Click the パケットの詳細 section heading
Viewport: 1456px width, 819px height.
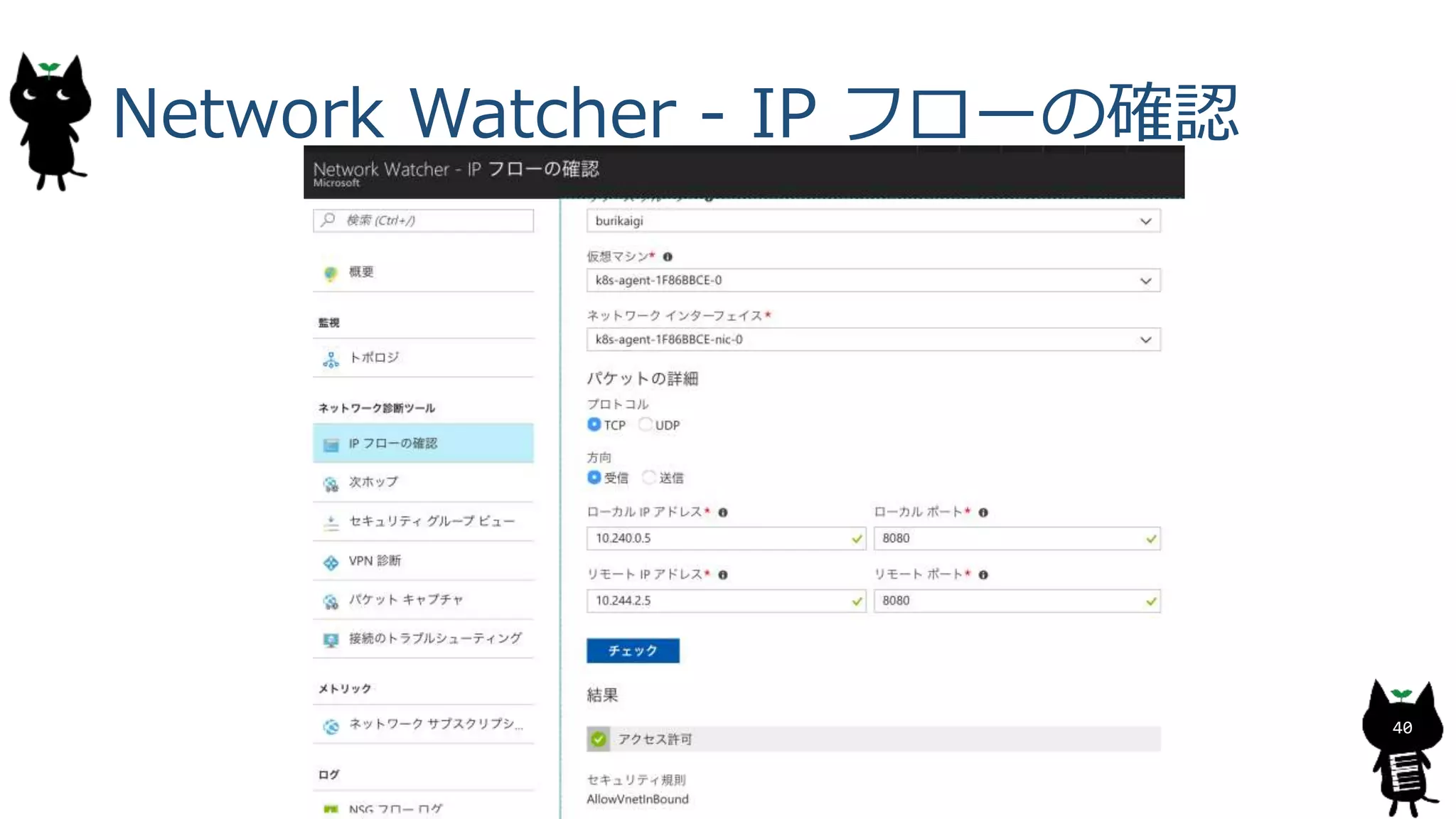coord(642,378)
